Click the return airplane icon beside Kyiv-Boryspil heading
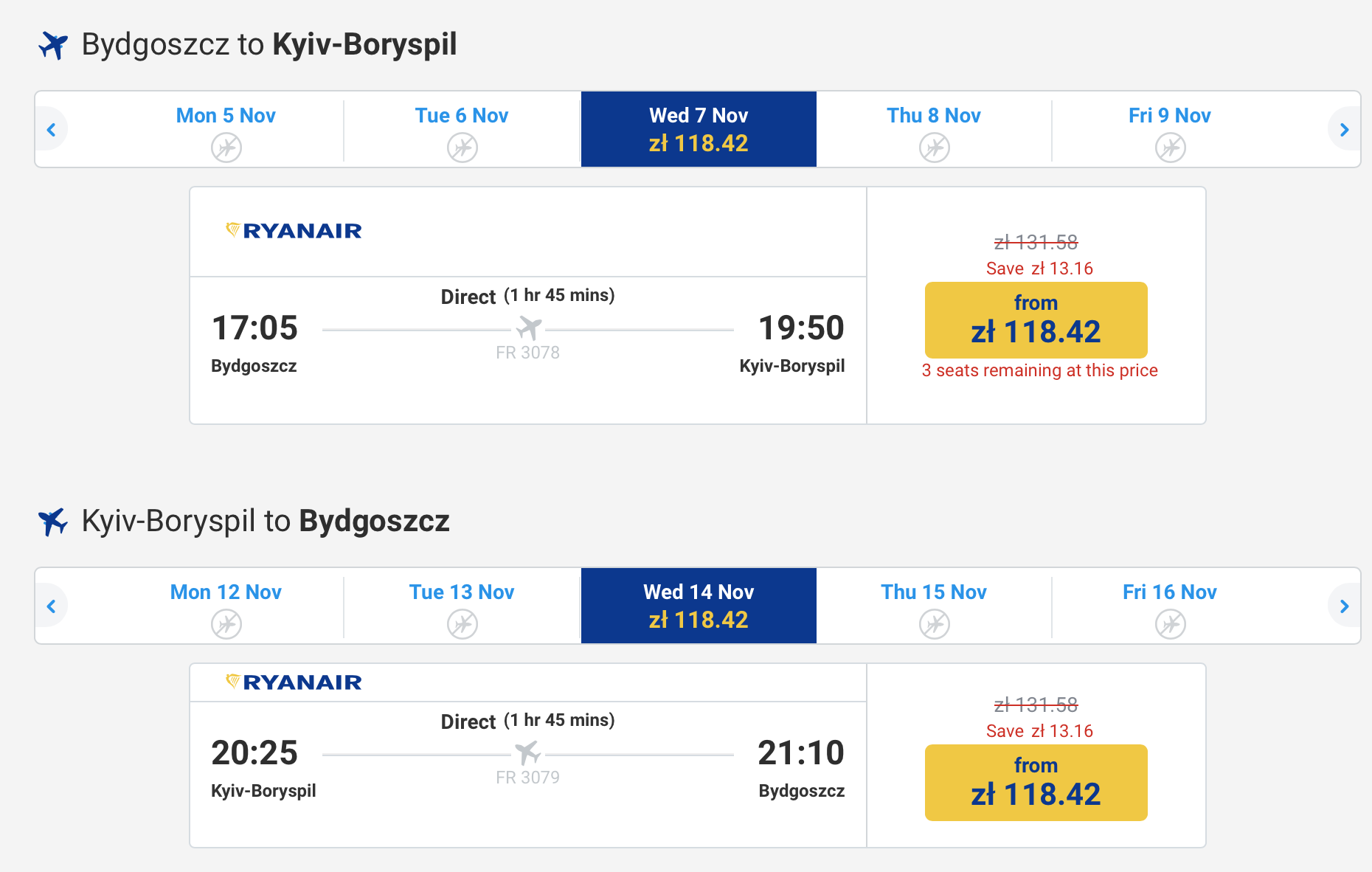The image size is (1372, 872). (x=53, y=522)
